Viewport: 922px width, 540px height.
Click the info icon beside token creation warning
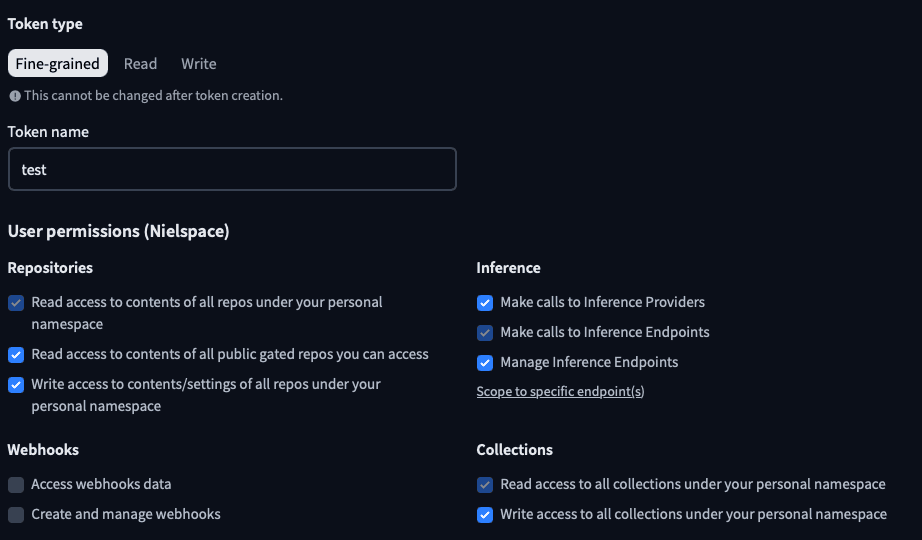click(15, 96)
